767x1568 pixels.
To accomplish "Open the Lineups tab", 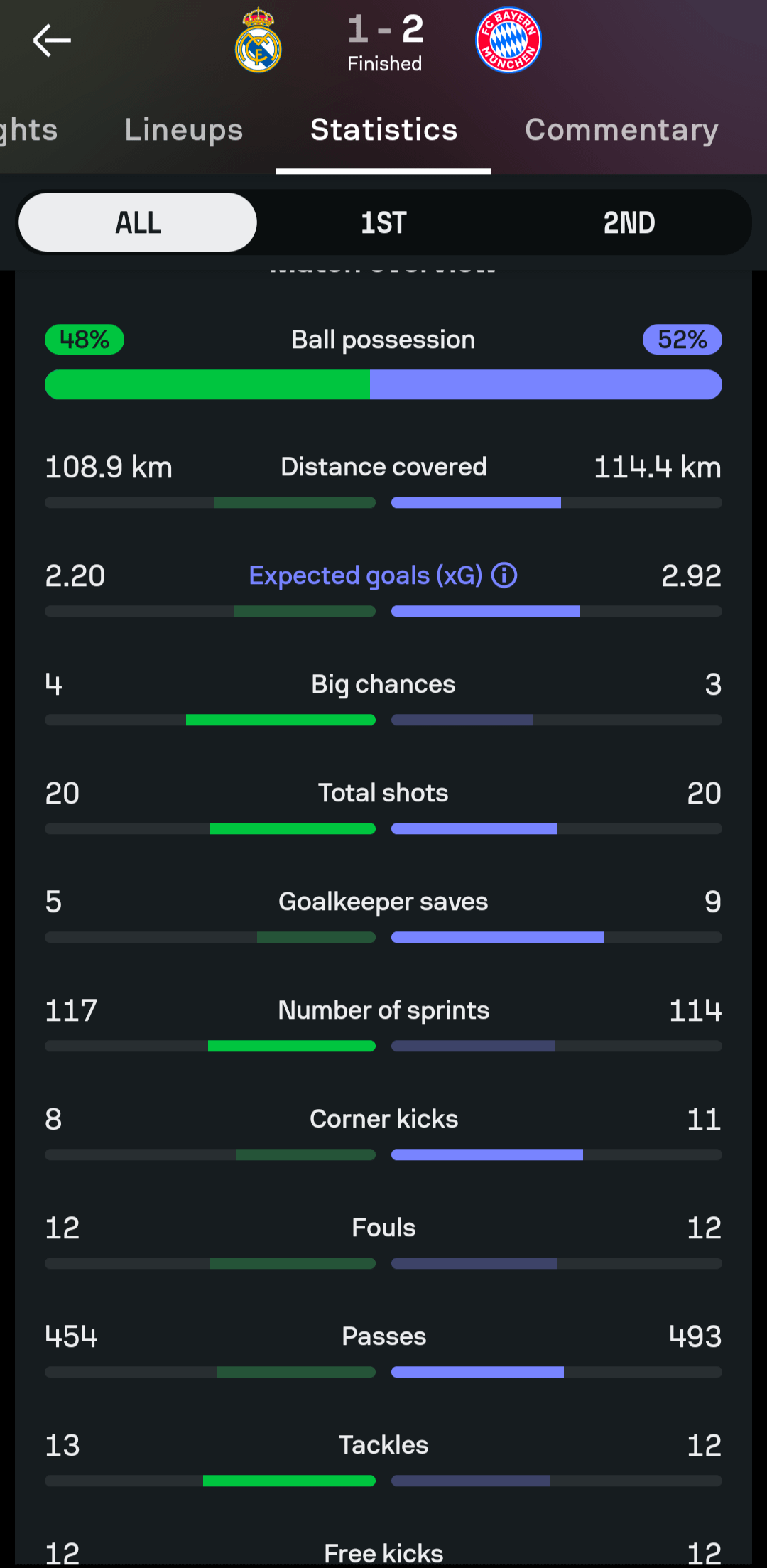I will 184,130.
